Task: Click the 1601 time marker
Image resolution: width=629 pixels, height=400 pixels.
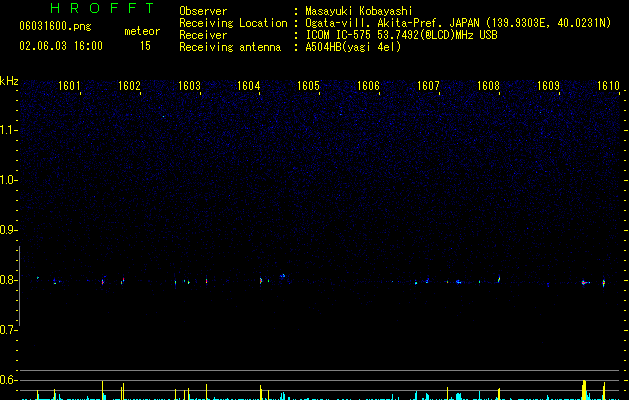Action: 69,86
